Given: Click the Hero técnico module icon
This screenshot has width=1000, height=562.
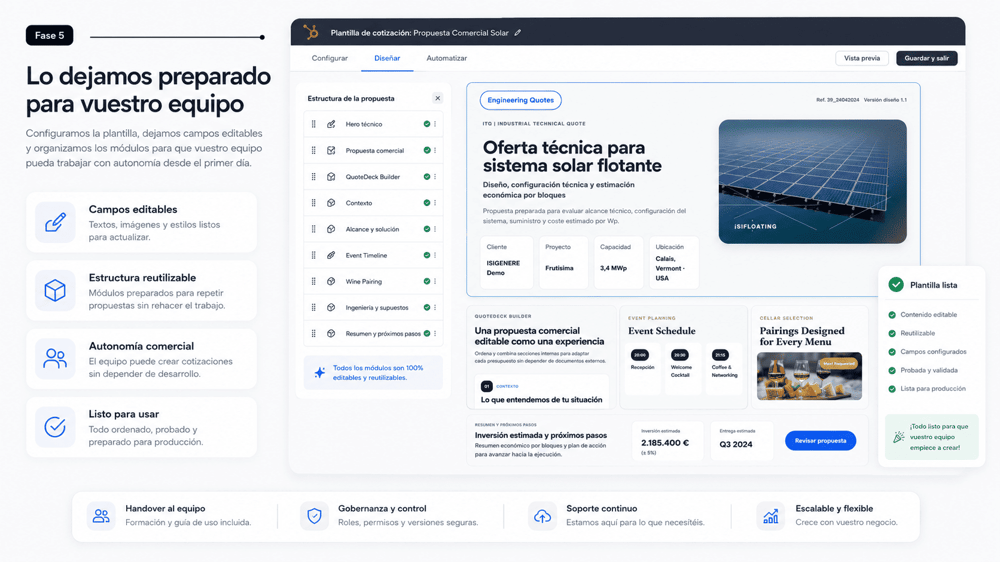Looking at the screenshot, I should 331,124.
